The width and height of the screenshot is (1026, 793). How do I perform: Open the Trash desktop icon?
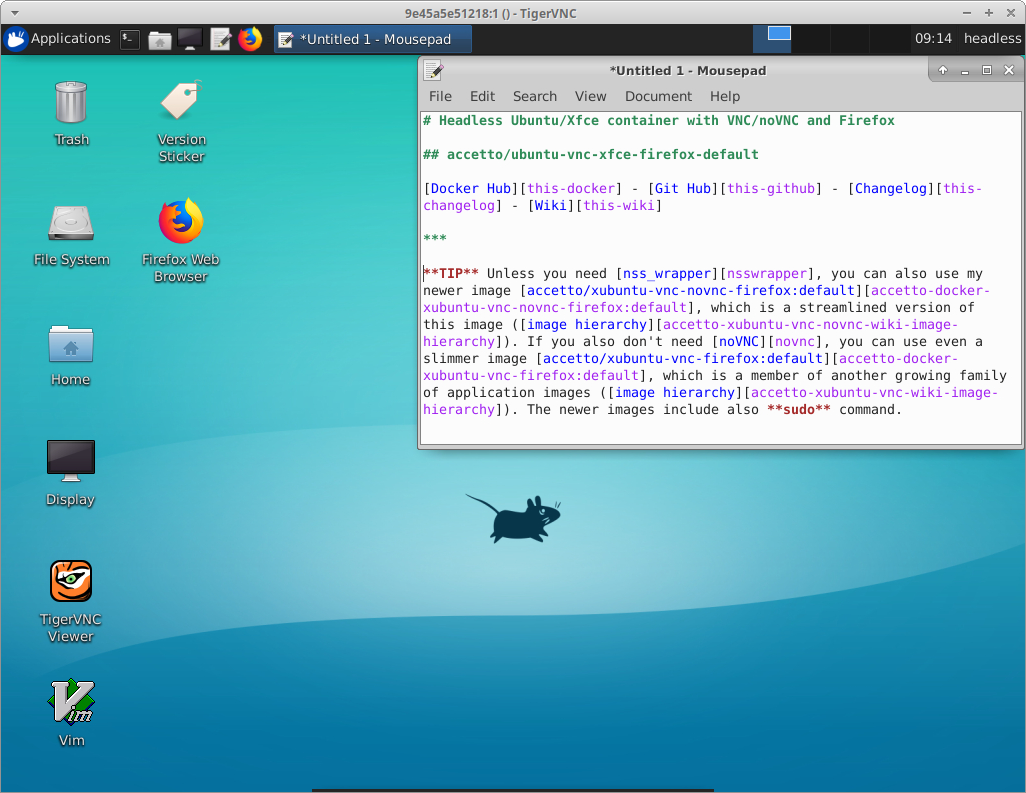tap(71, 113)
